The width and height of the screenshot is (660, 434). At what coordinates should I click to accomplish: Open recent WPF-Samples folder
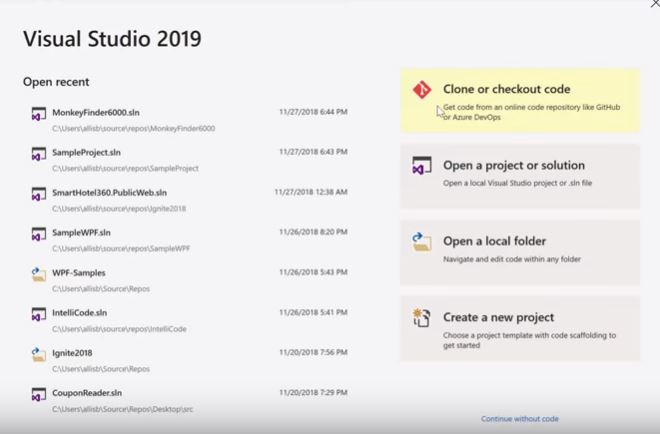click(x=188, y=280)
